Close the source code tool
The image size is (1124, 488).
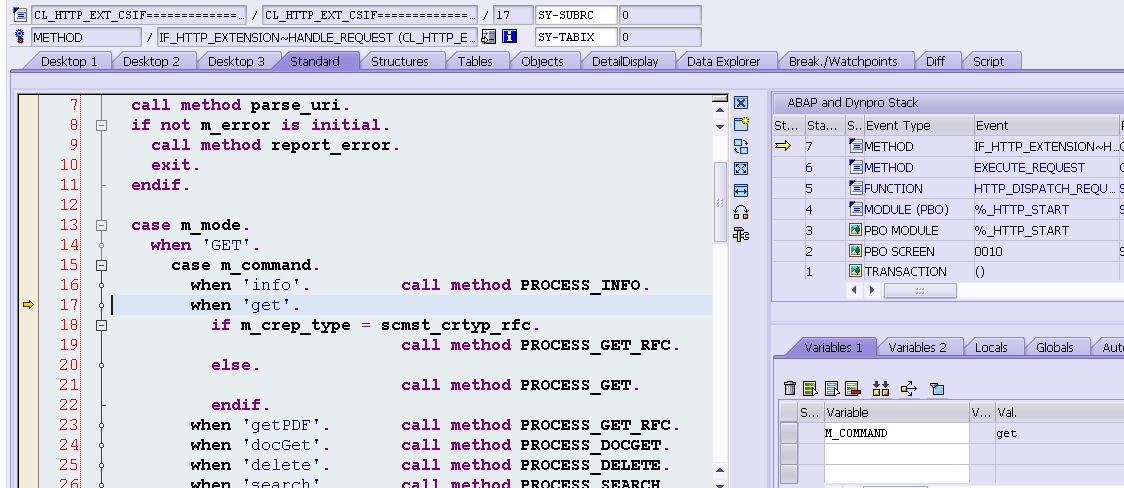(x=741, y=103)
